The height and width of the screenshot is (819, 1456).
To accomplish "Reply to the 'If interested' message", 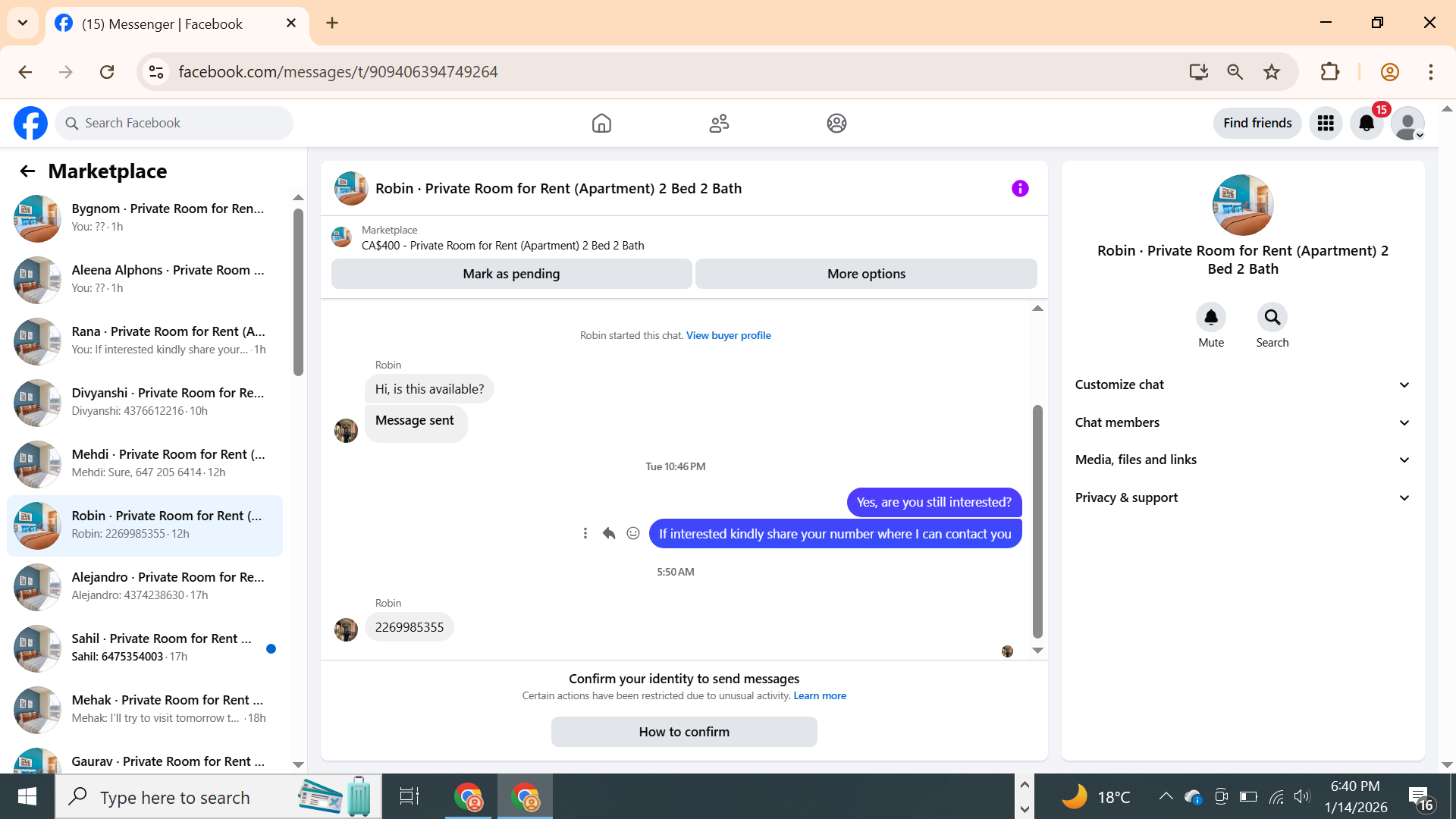I will tap(609, 533).
